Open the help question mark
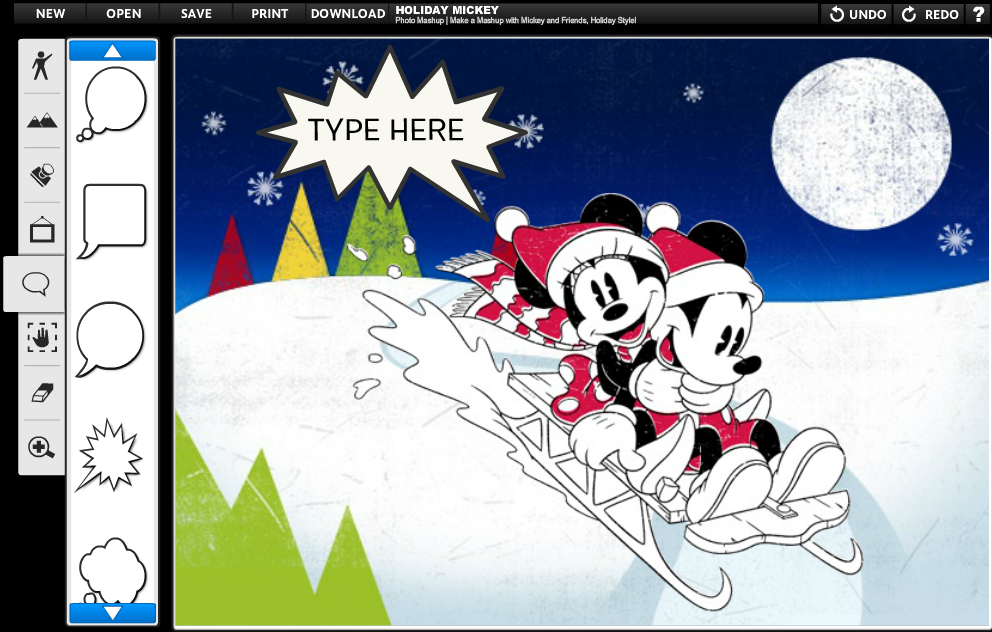Screen dimensions: 992x632 click(978, 14)
